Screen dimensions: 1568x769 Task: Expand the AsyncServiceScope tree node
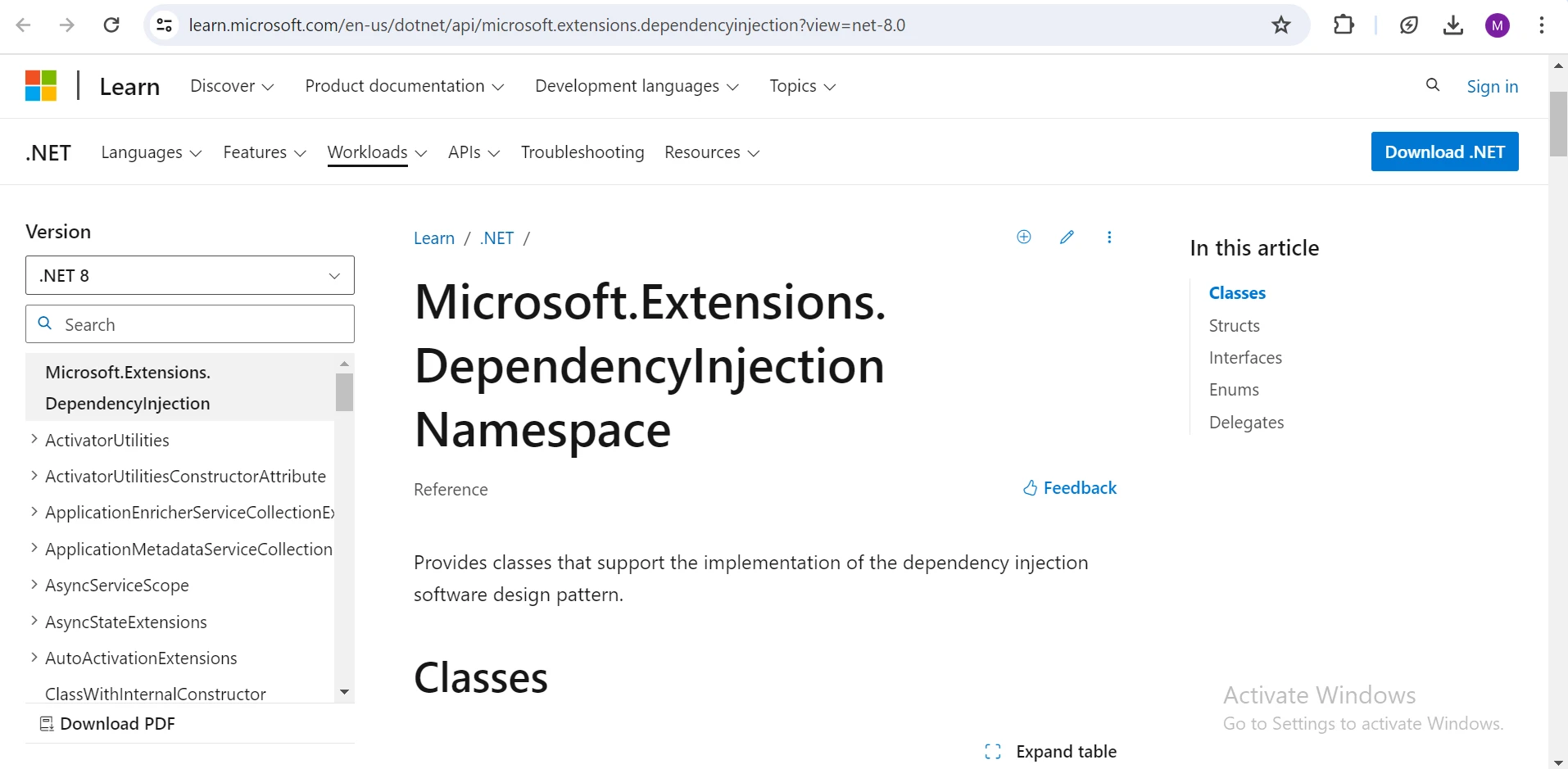[x=34, y=584]
